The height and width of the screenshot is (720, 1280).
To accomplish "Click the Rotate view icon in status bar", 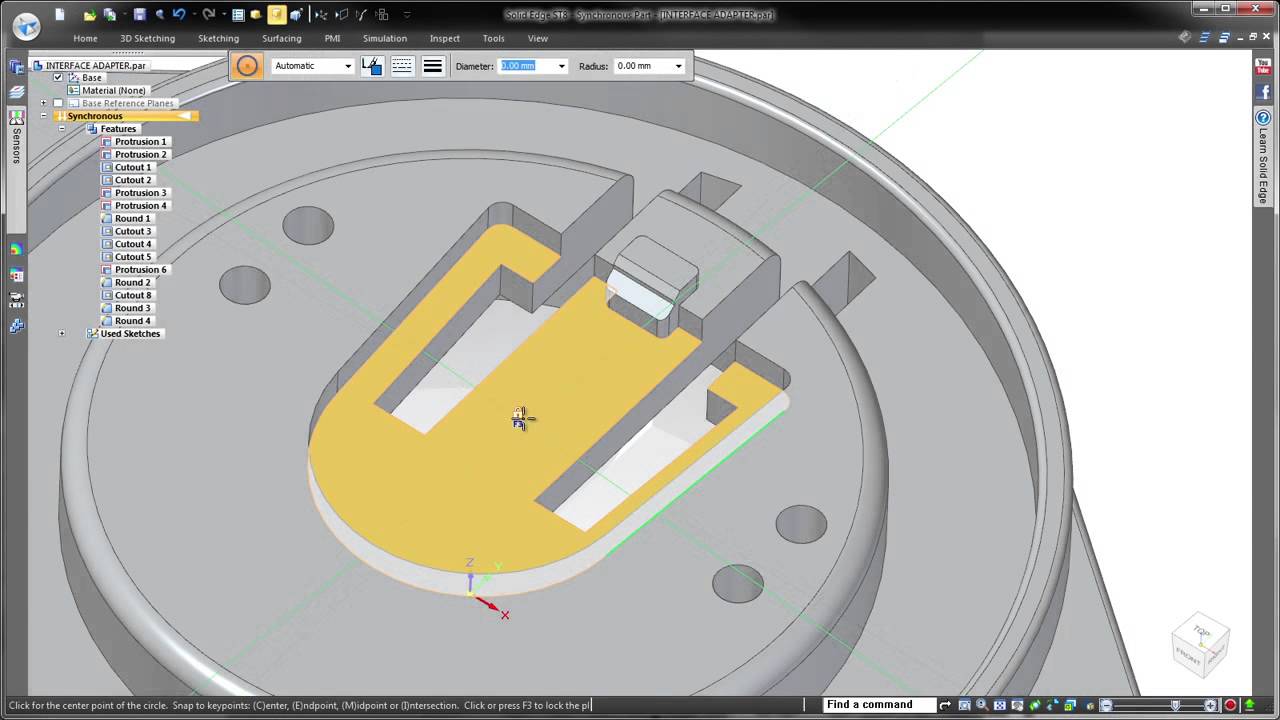I will tap(1035, 705).
